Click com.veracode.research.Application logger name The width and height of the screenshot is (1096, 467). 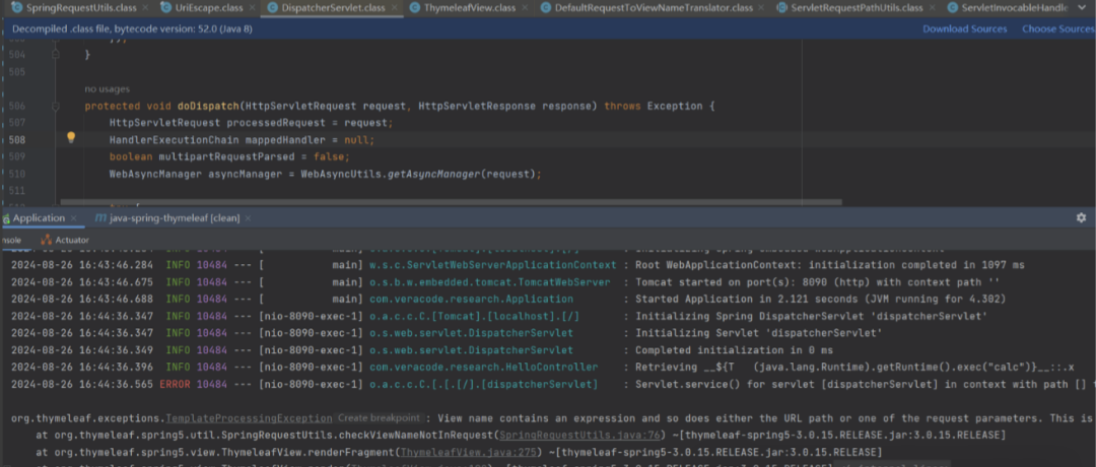pyautogui.click(x=469, y=299)
